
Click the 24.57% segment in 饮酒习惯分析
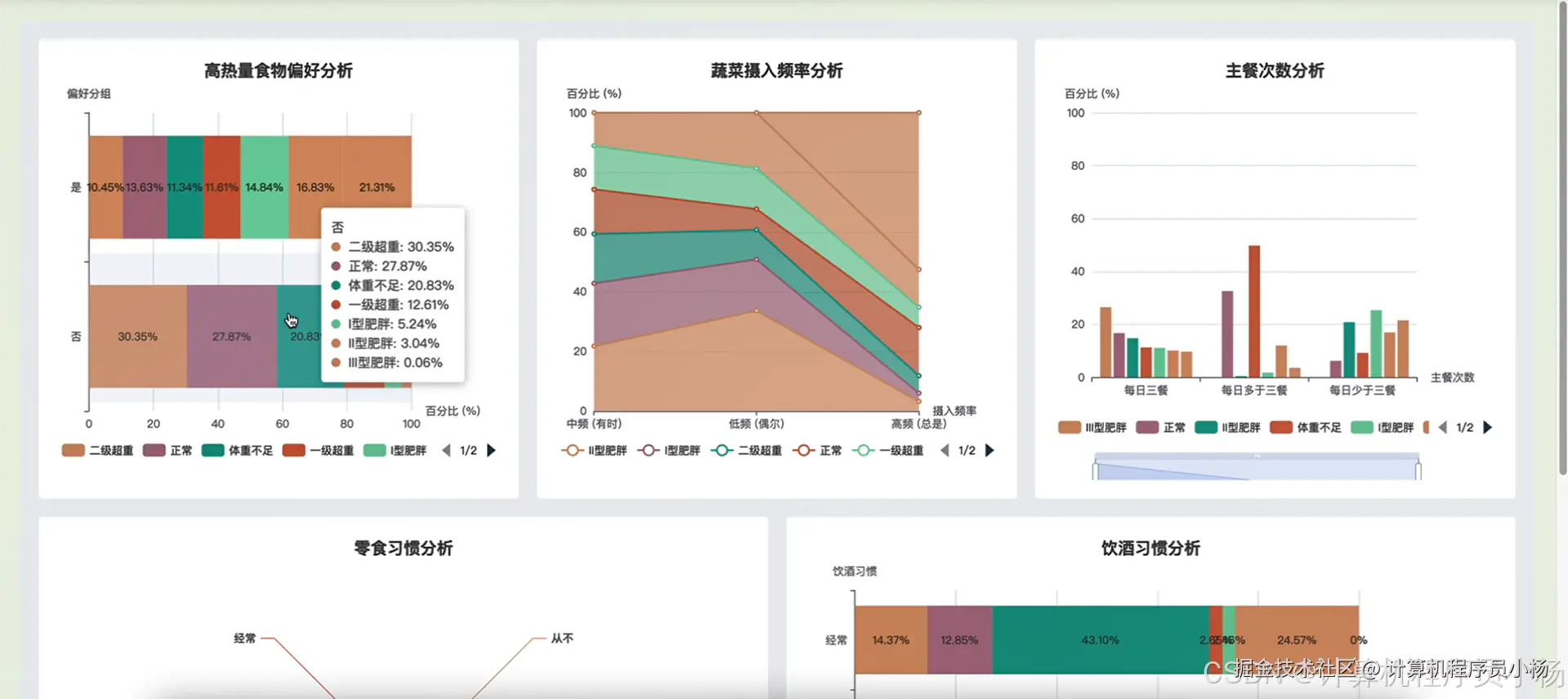1297,640
